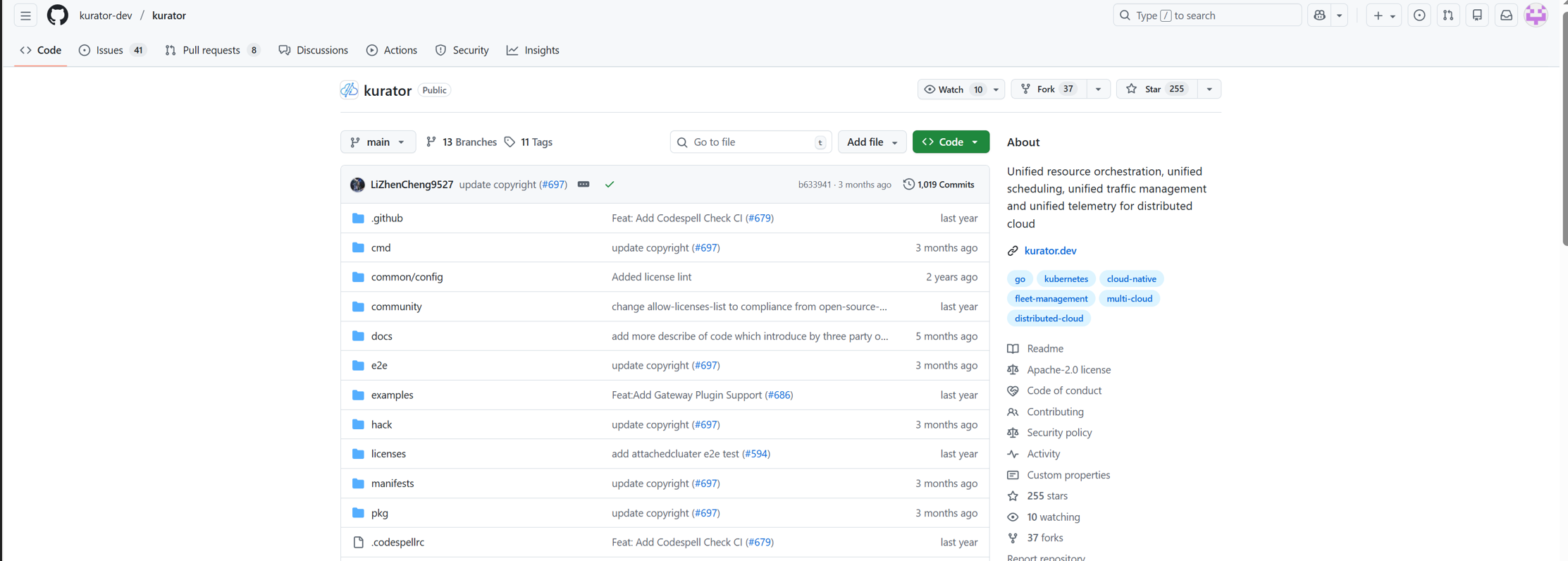The width and height of the screenshot is (1568, 561).
Task: Click the 255 stars star icon in About
Action: [1013, 496]
